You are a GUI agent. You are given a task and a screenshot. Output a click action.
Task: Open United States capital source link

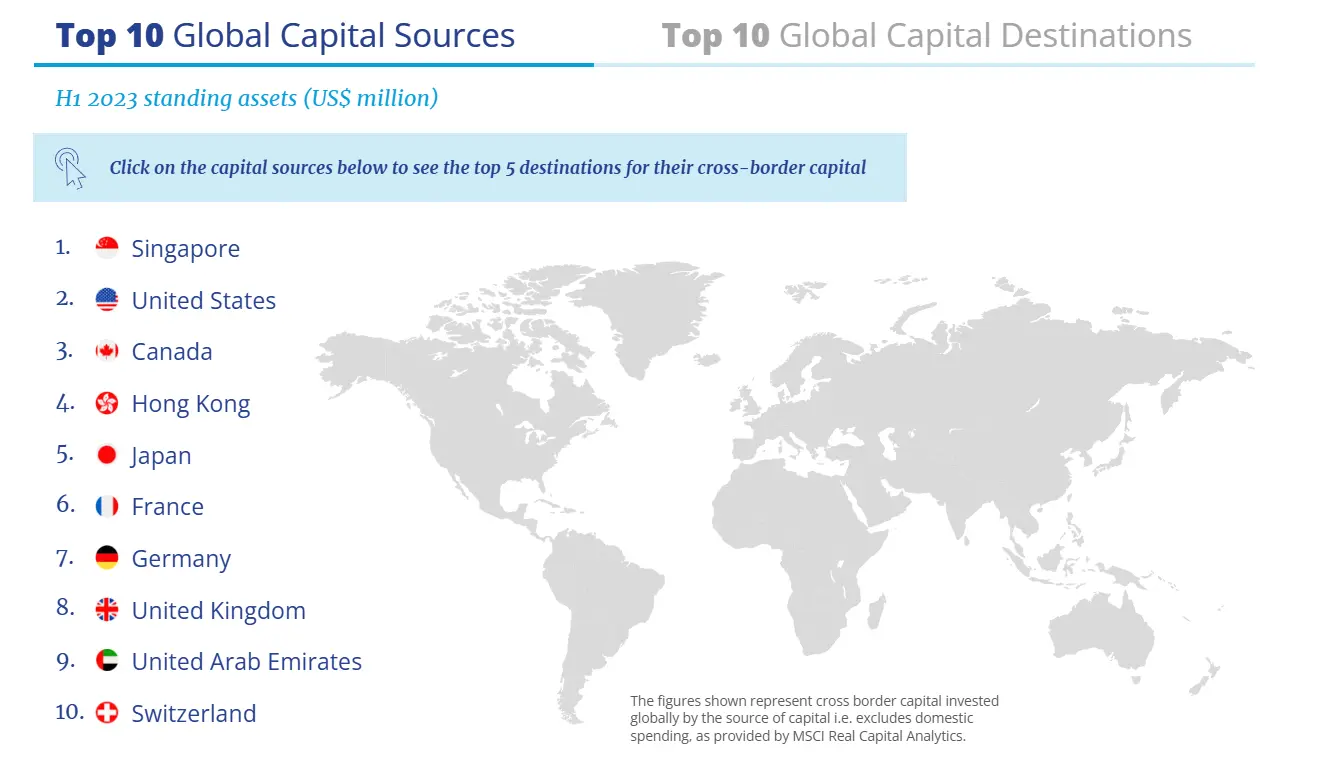[204, 300]
